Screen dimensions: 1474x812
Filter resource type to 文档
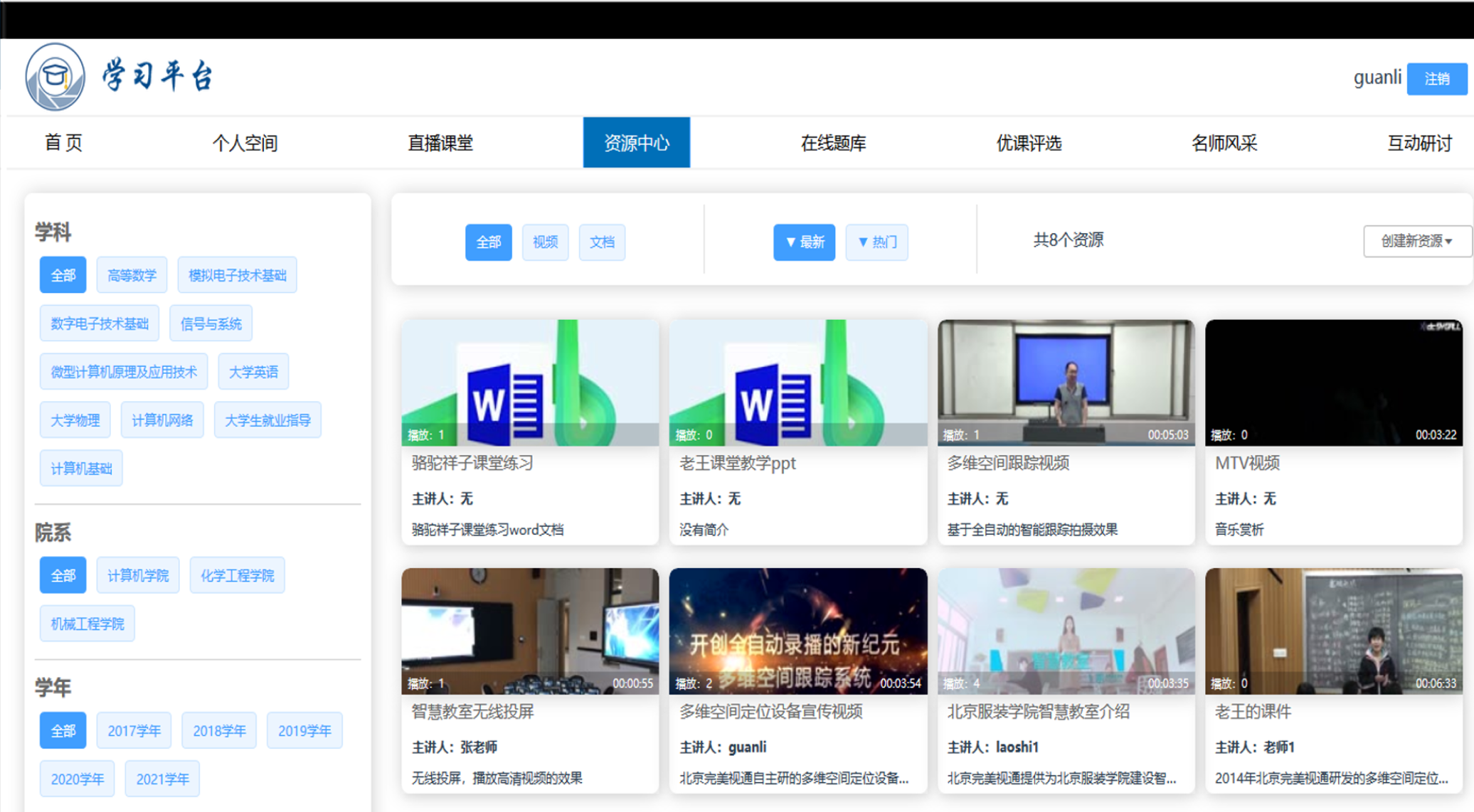tap(602, 242)
